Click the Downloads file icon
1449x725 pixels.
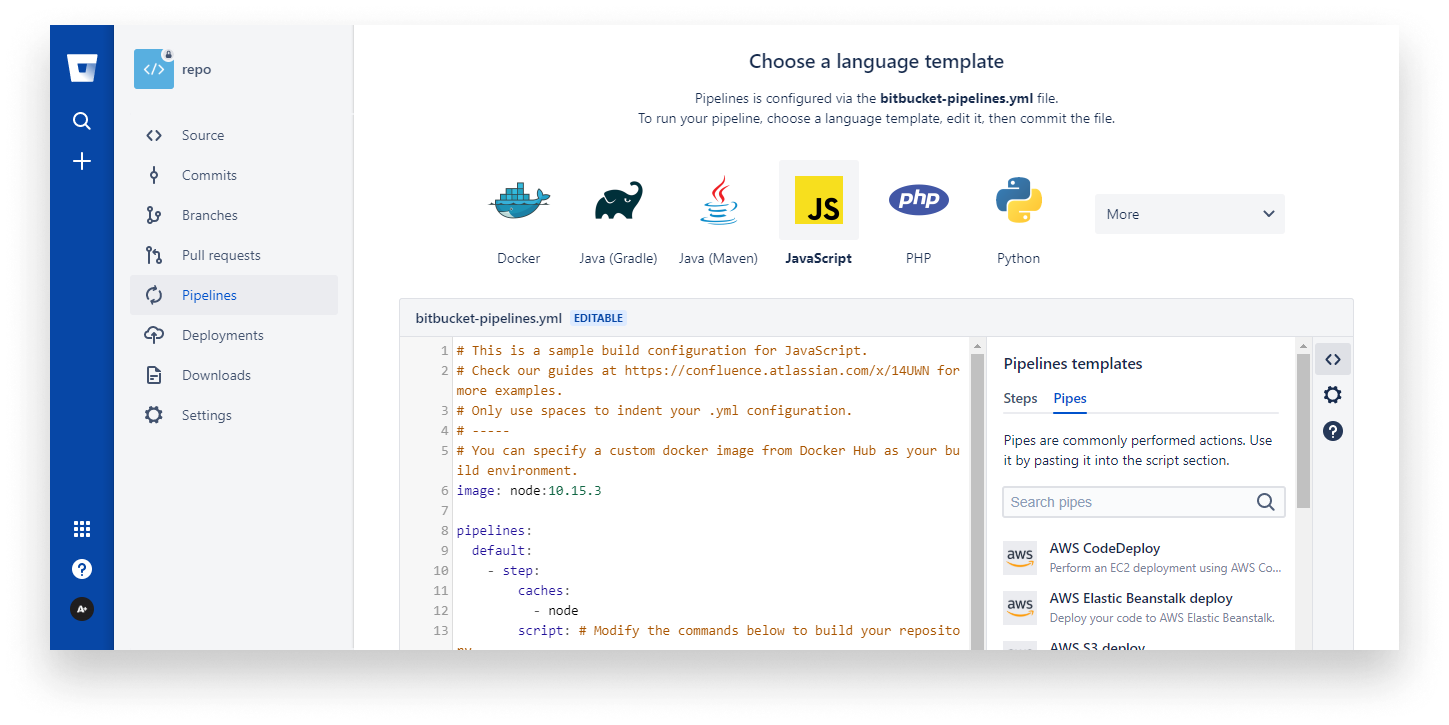pos(153,375)
